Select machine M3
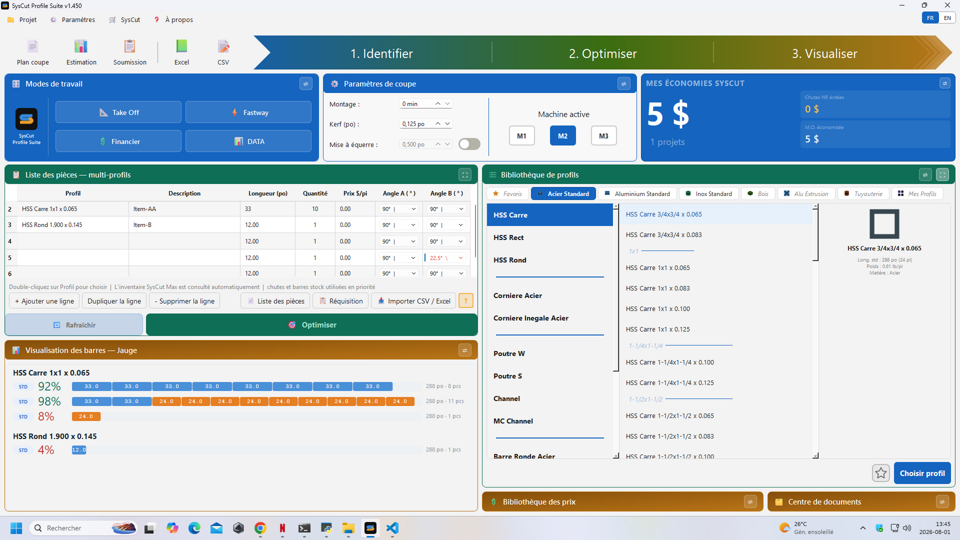This screenshot has height=540, width=960. 604,135
